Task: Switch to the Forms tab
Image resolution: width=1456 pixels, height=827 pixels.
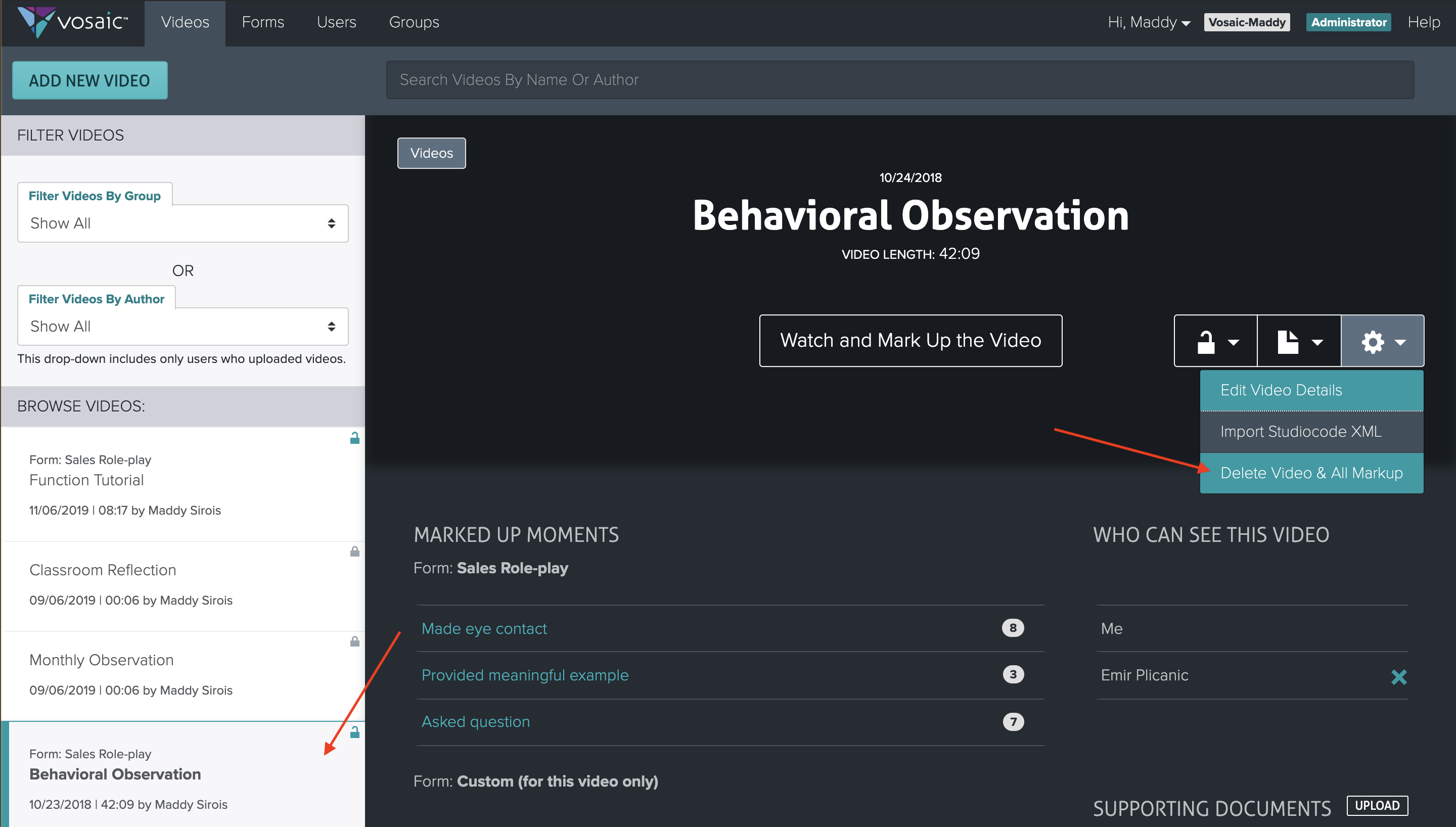Action: point(262,22)
